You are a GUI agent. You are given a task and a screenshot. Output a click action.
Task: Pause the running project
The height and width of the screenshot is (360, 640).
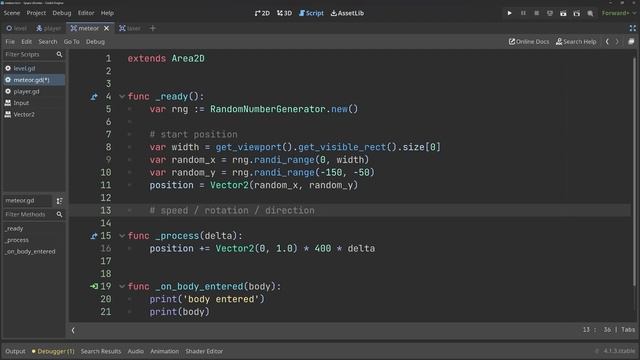(x=523, y=13)
